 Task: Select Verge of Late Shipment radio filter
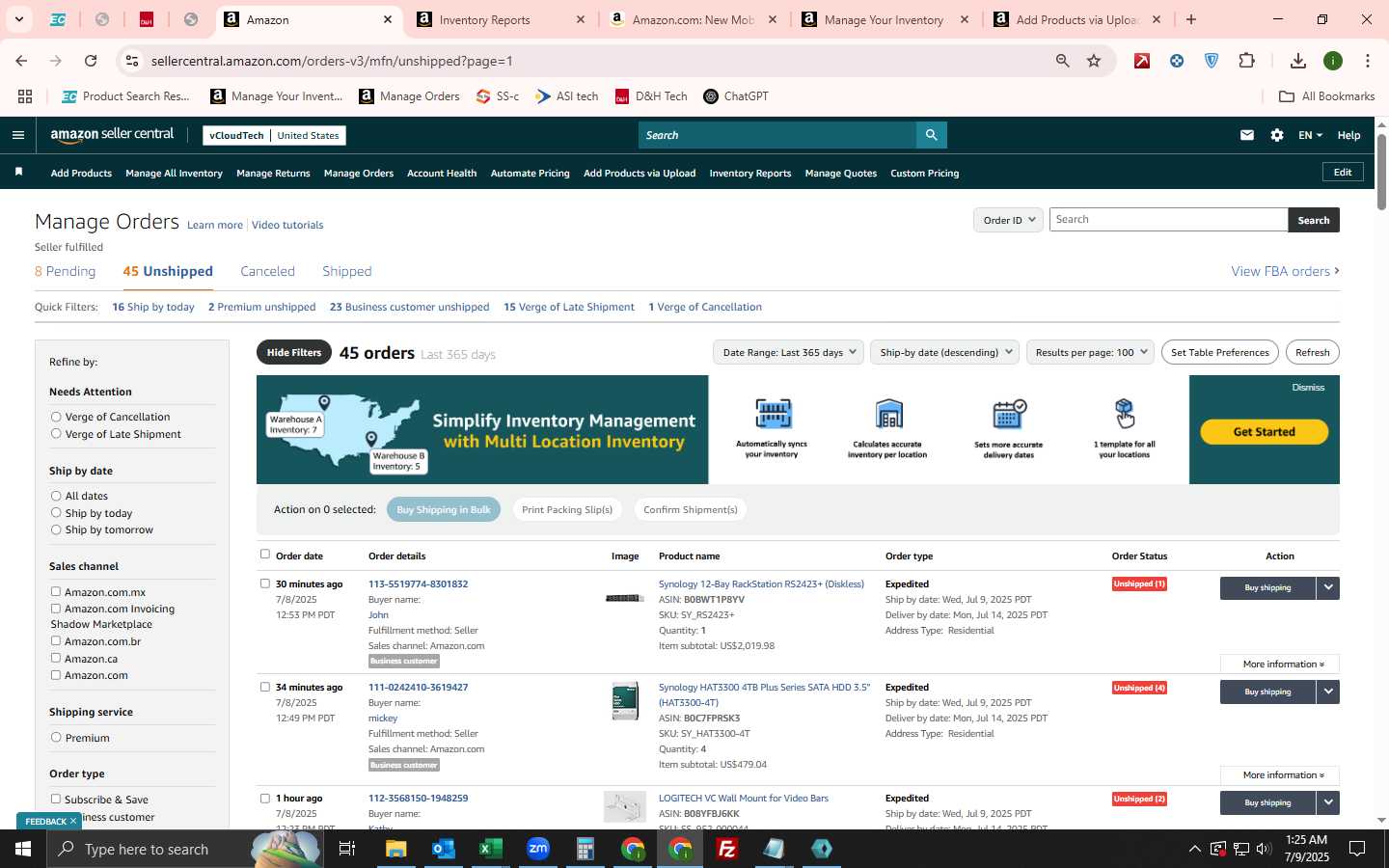click(x=56, y=434)
